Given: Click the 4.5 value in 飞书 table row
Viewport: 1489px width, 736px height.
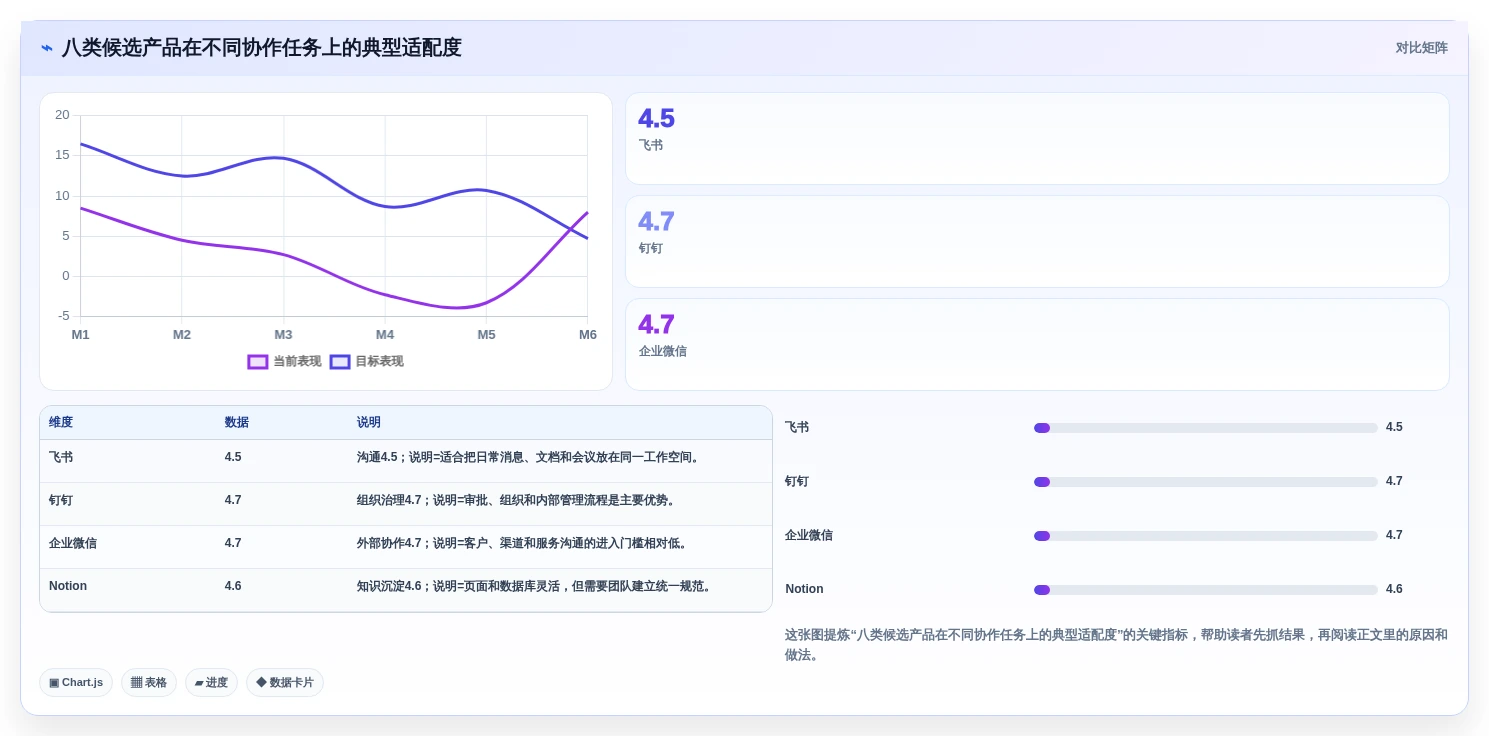Looking at the screenshot, I should [x=233, y=458].
